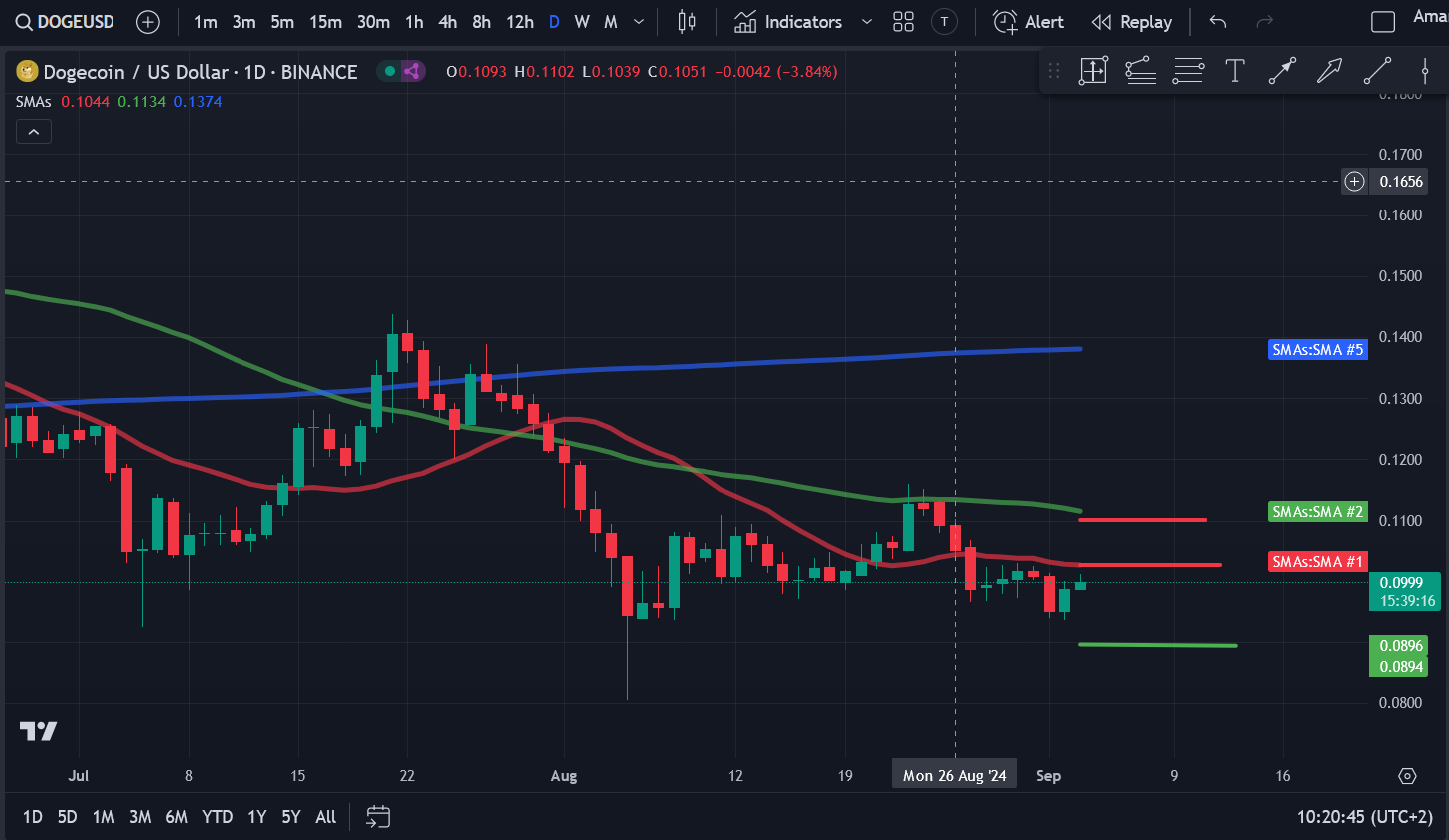Viewport: 1449px width, 840px height.
Task: Switch to 3m timeframe
Action: click(x=244, y=22)
